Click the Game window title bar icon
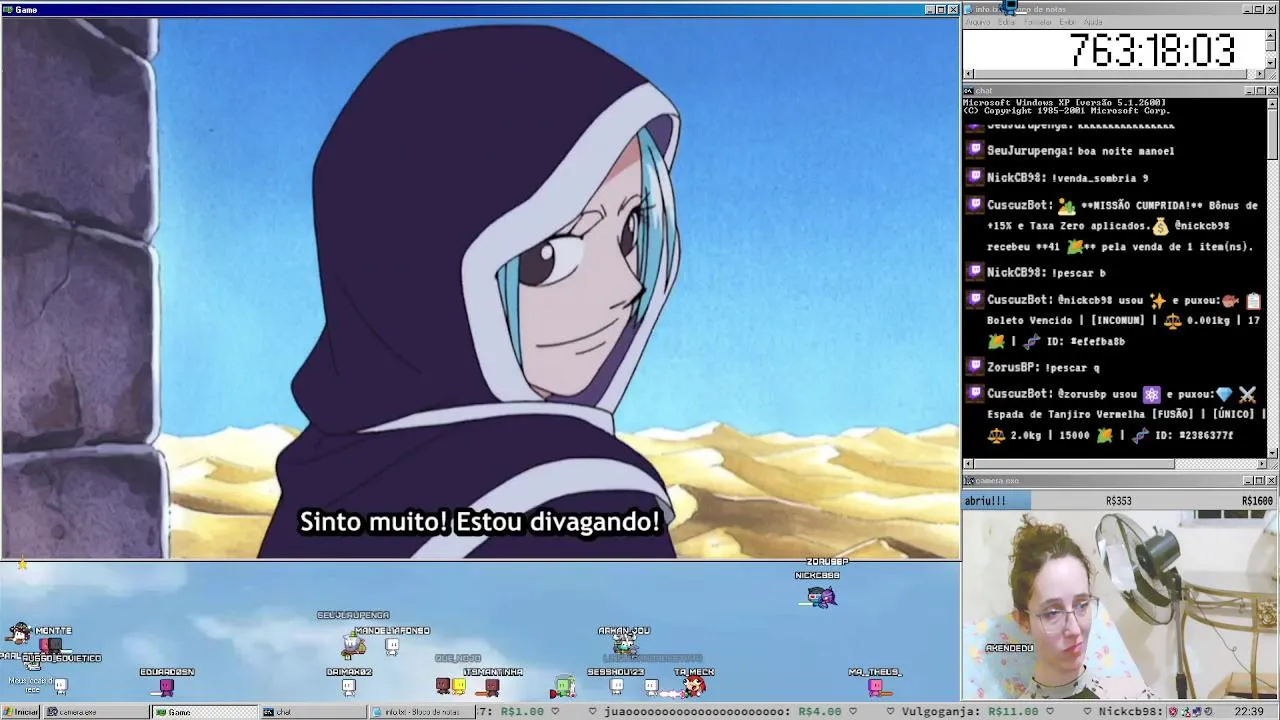The height and width of the screenshot is (720, 1280). tap(8, 9)
